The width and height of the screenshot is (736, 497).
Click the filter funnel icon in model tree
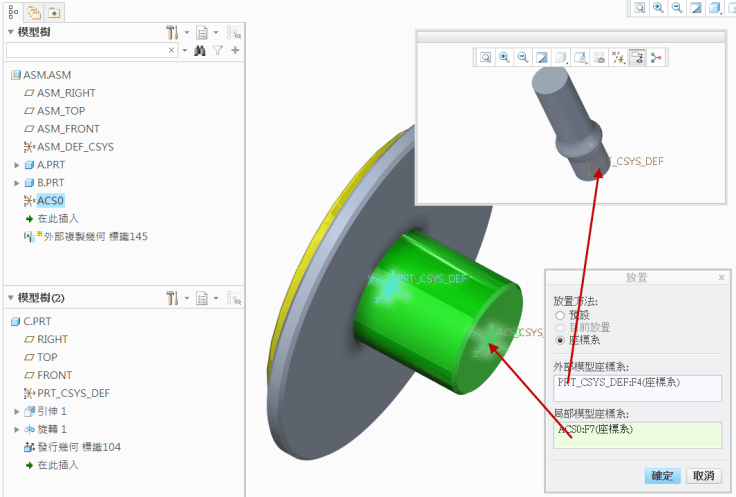[217, 50]
